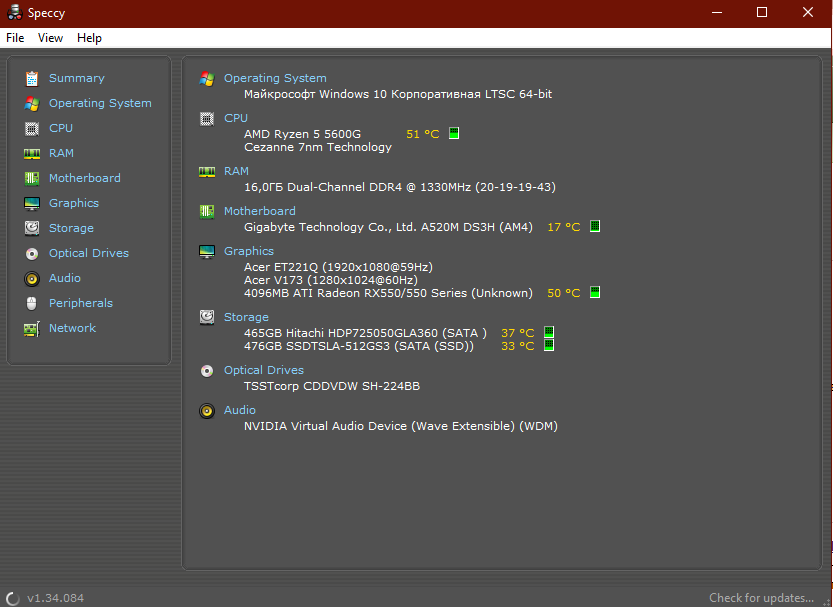Click the Radeon 50 °C temperature indicator icon
833x607 pixels.
coord(595,292)
